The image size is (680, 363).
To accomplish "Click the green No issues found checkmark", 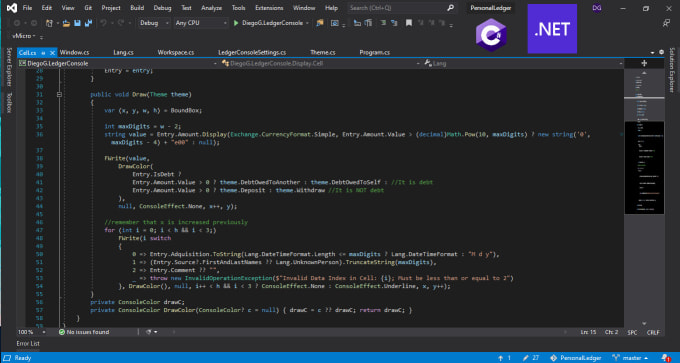I will click(62, 332).
